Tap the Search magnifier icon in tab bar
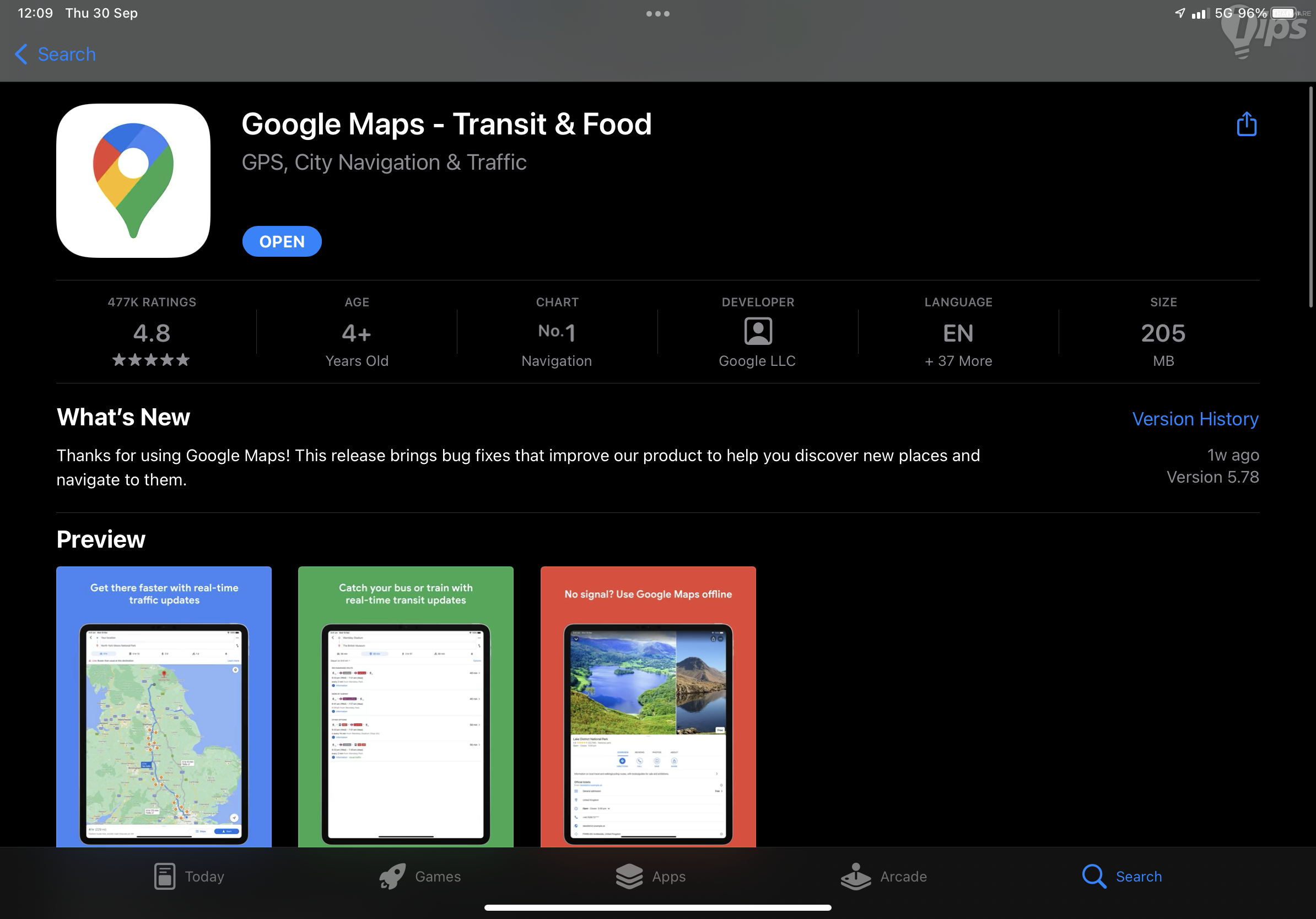The width and height of the screenshot is (1316, 919). (1093, 876)
